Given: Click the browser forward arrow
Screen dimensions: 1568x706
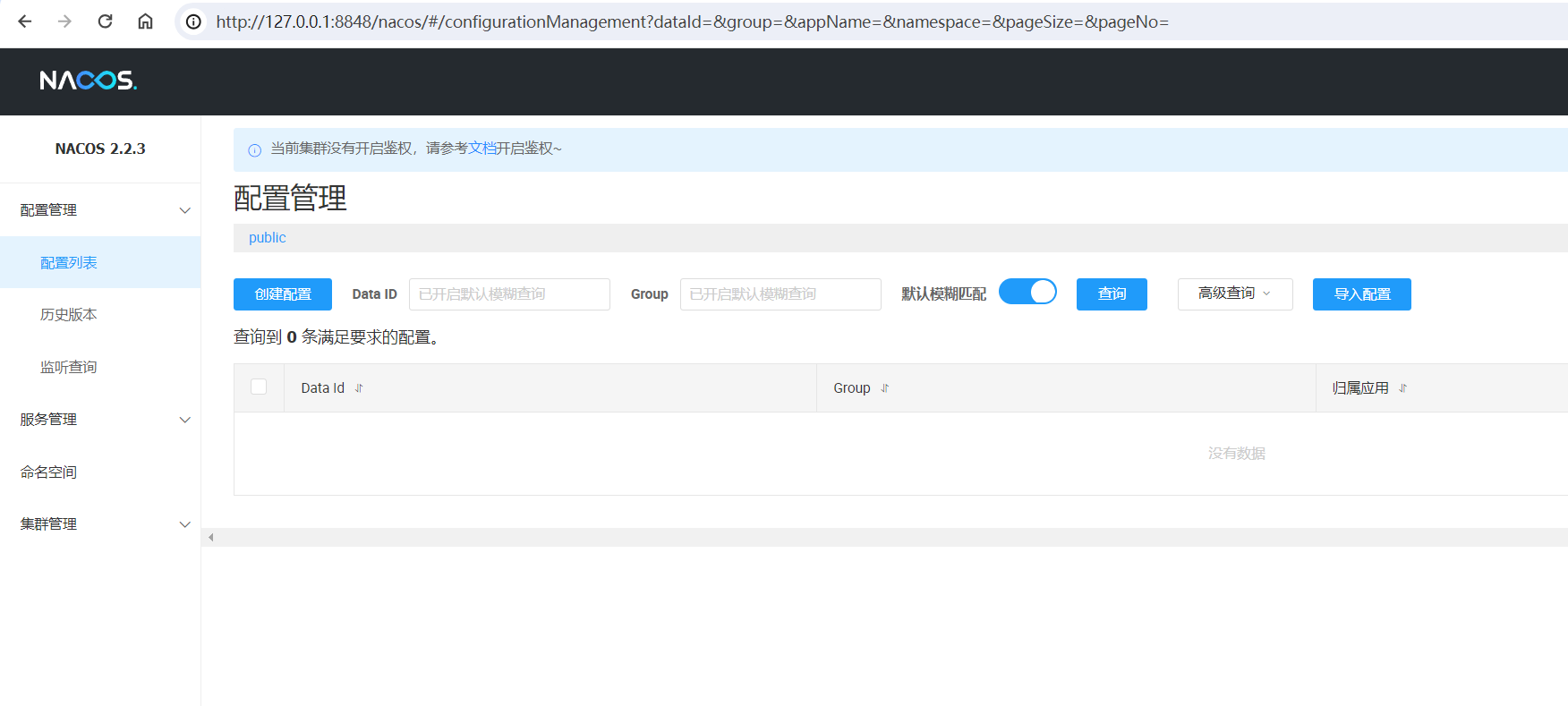Looking at the screenshot, I should [64, 21].
